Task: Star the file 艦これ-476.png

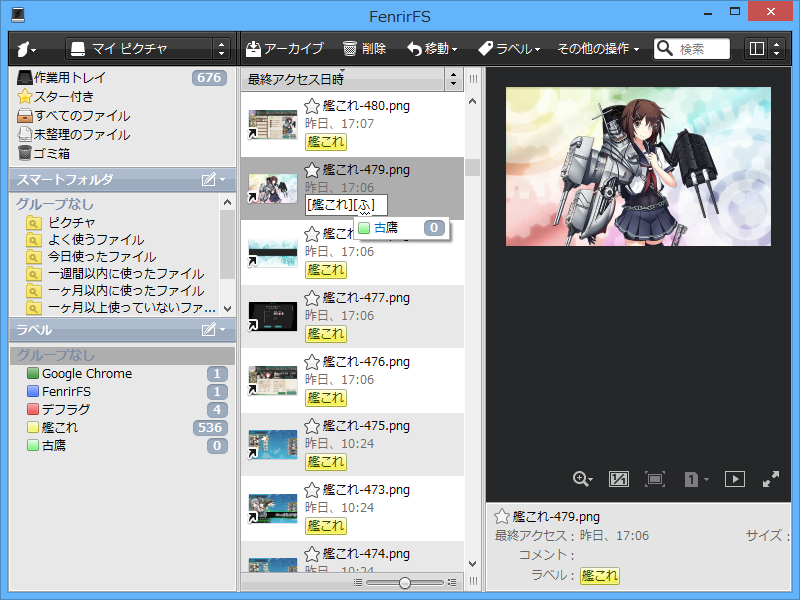Action: 312,362
